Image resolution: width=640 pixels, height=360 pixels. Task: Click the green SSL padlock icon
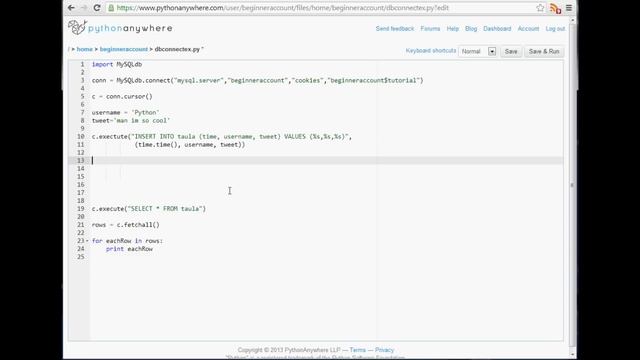click(x=111, y=8)
